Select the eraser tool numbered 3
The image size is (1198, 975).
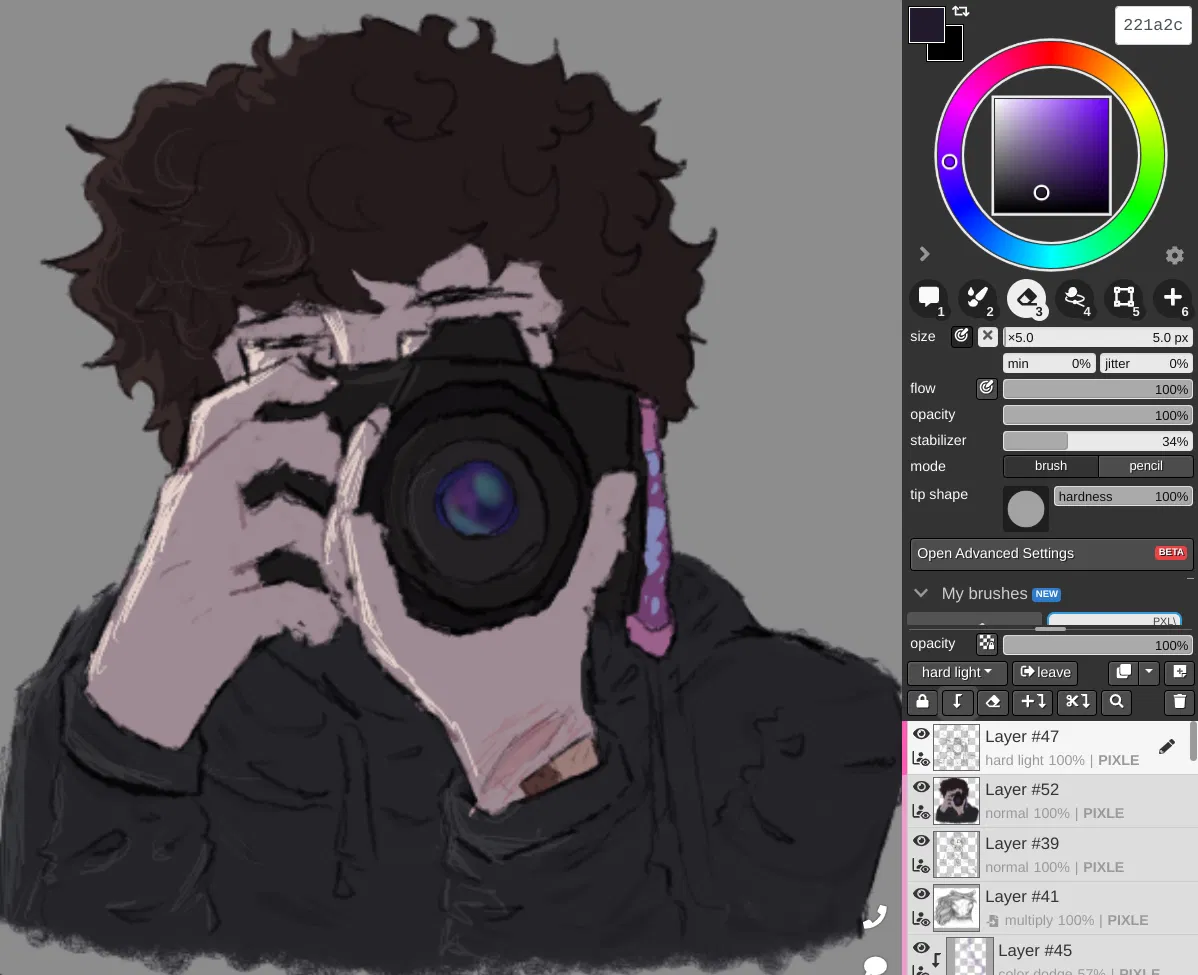pos(1026,298)
